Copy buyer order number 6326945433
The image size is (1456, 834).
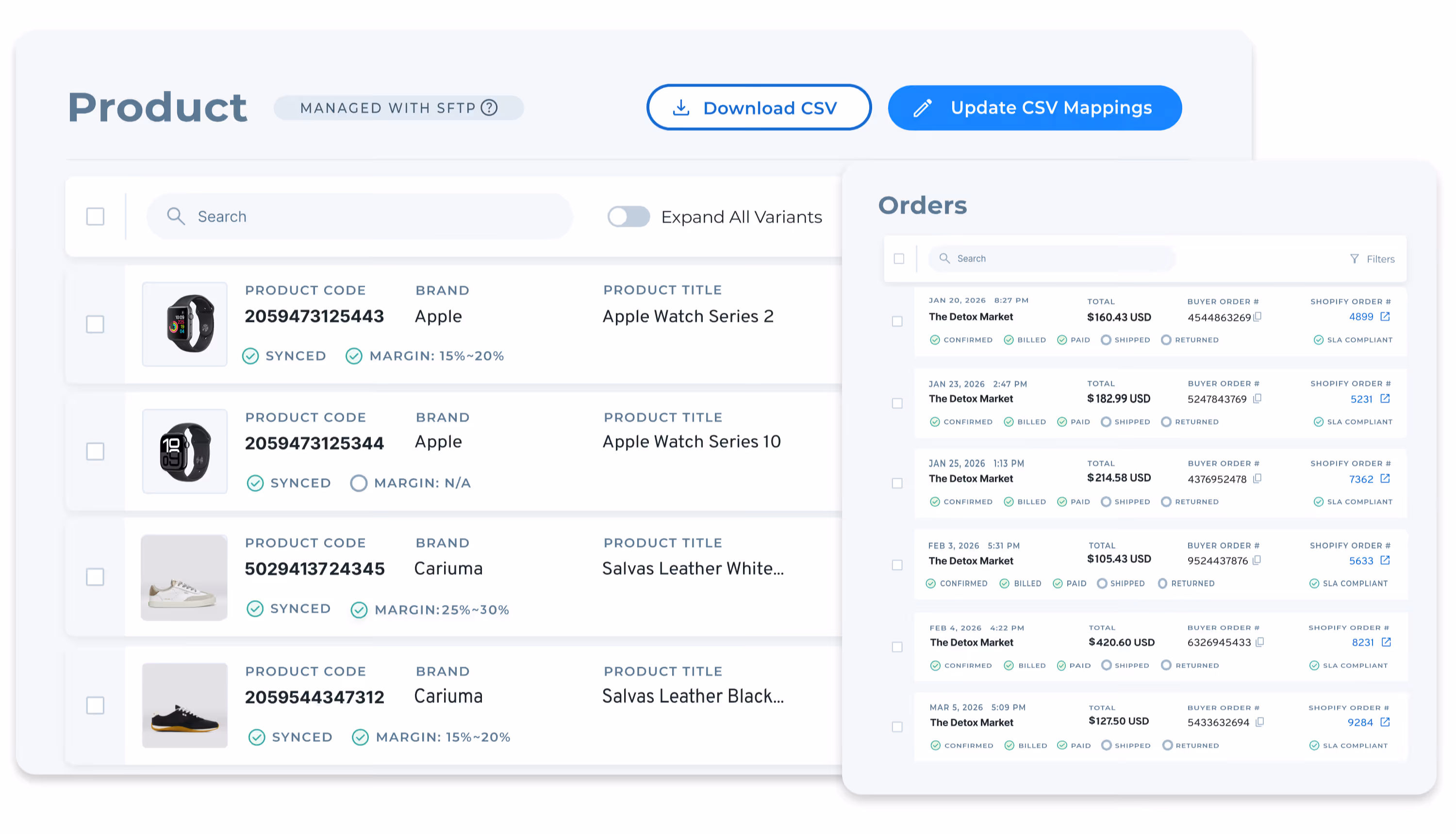(1259, 643)
